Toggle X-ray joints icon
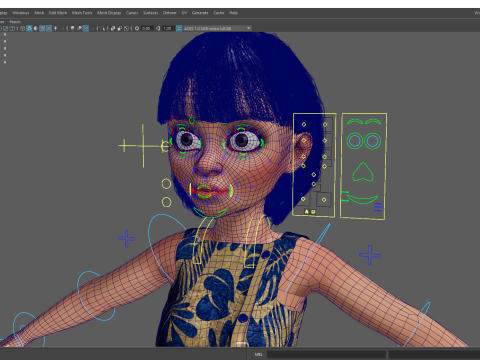480x360 pixels. coord(126,28)
